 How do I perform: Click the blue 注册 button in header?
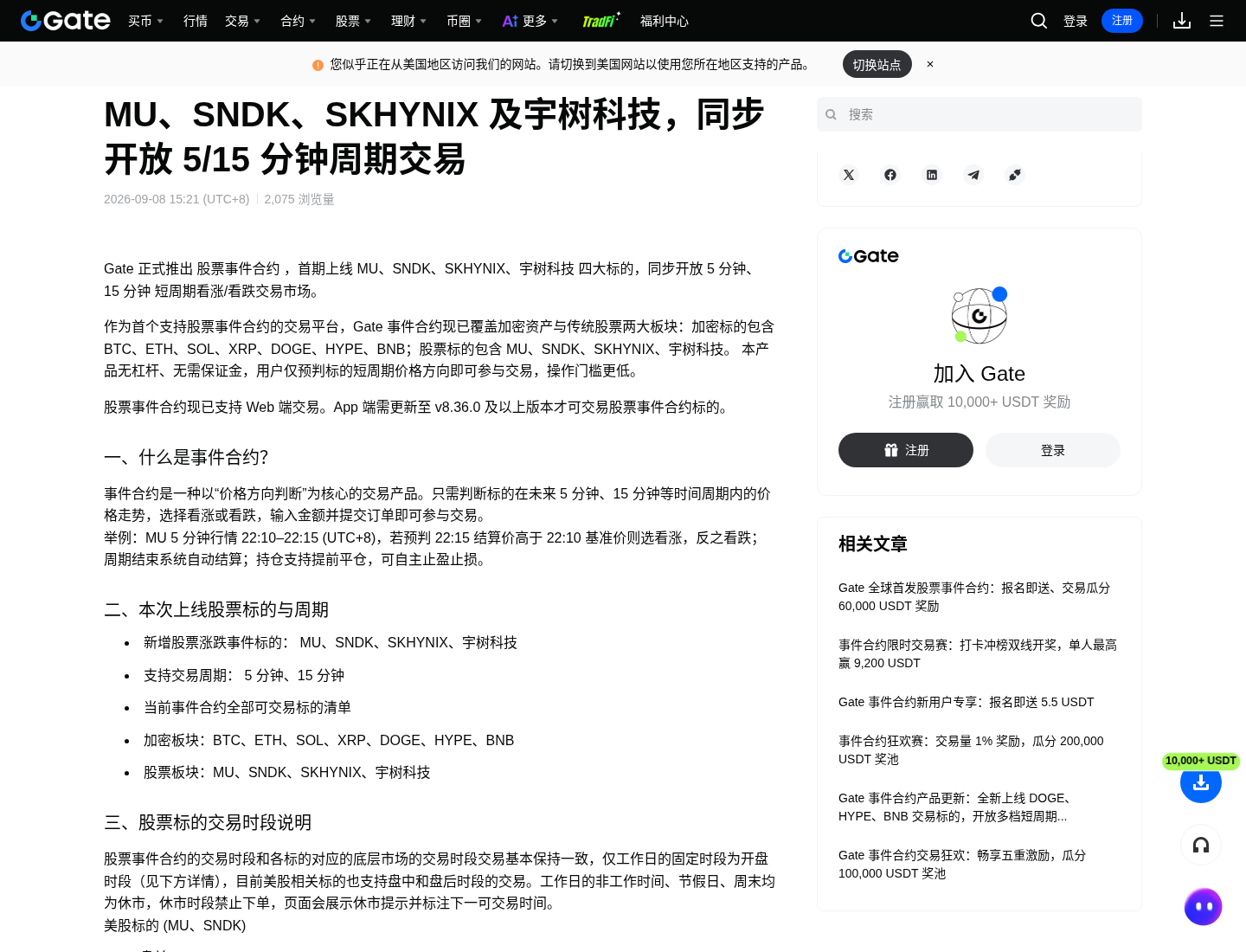tap(1122, 21)
